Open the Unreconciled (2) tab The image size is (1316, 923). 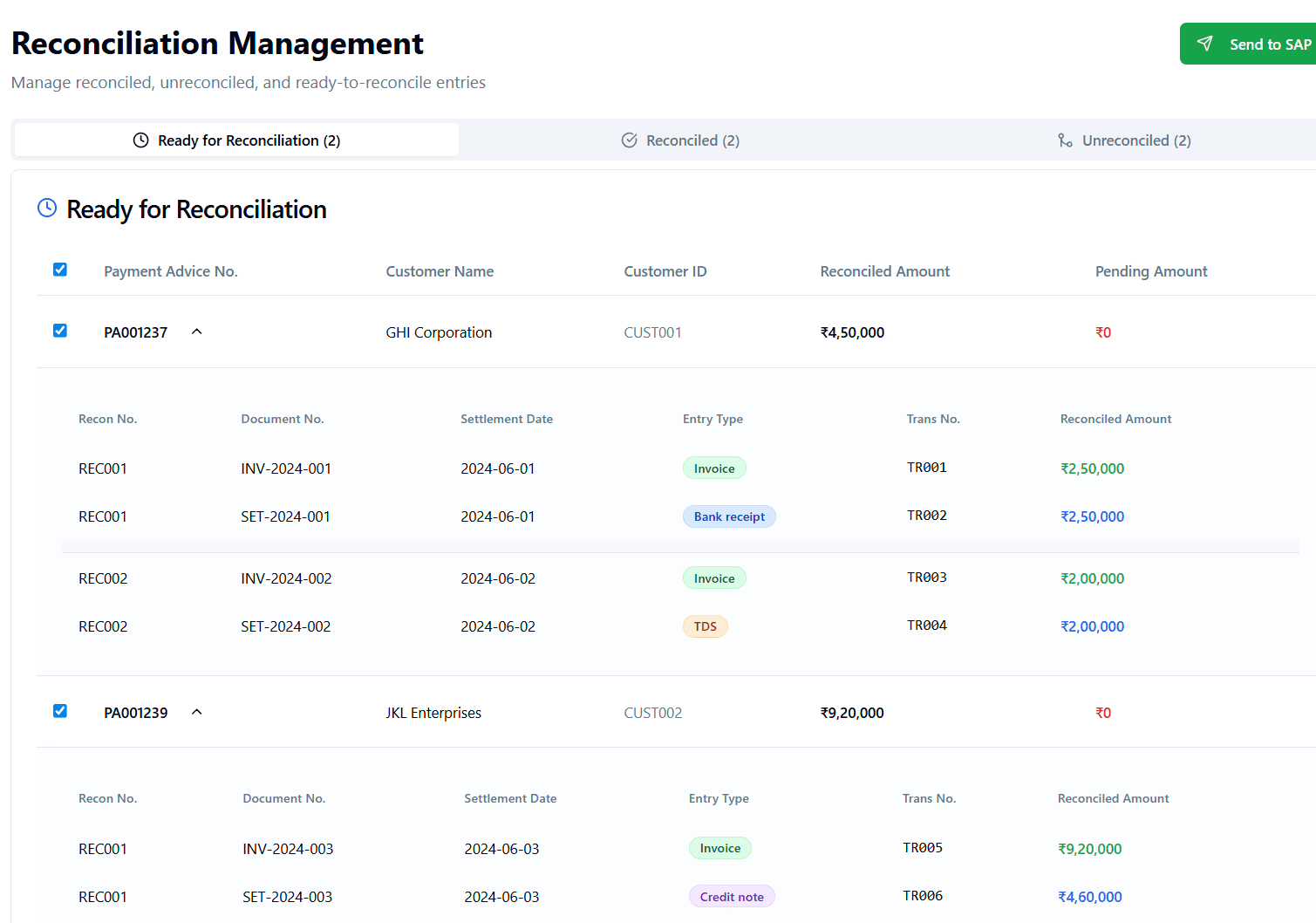(1124, 140)
